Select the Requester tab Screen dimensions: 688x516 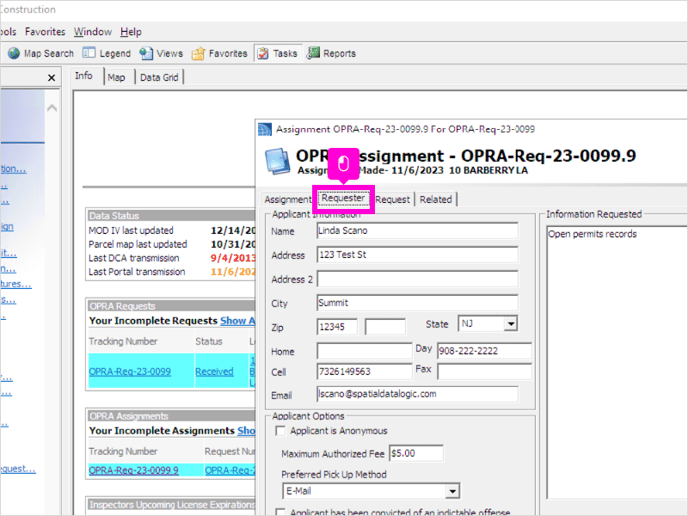pyautogui.click(x=343, y=198)
